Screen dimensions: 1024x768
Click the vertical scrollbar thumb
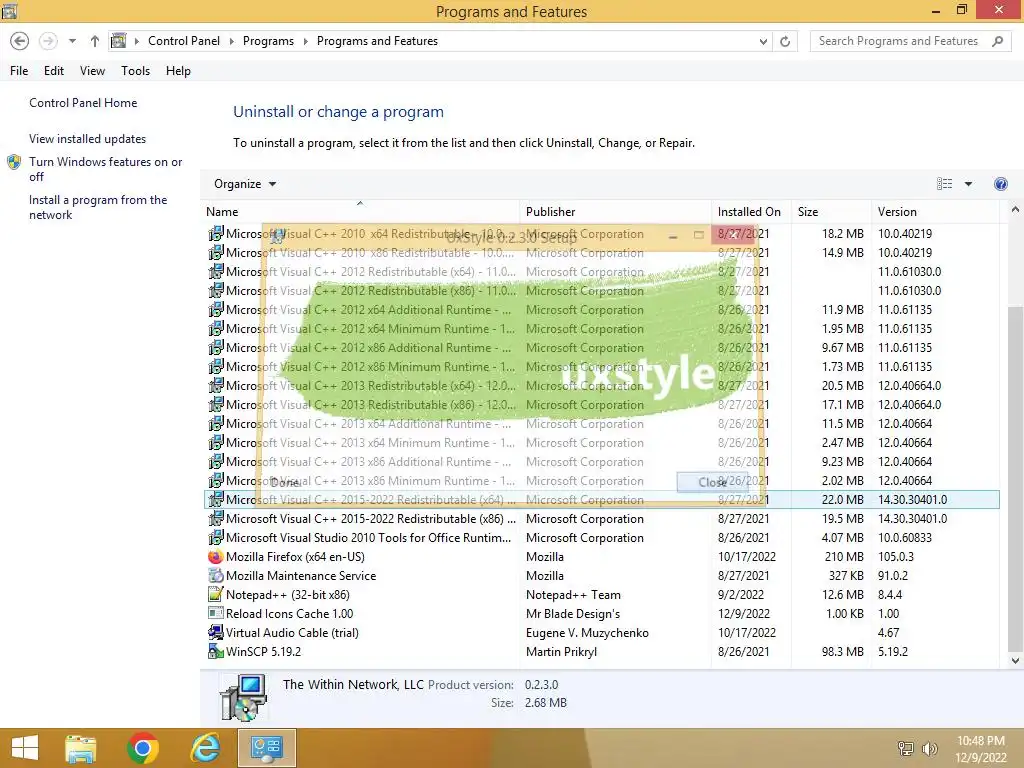(1015, 478)
